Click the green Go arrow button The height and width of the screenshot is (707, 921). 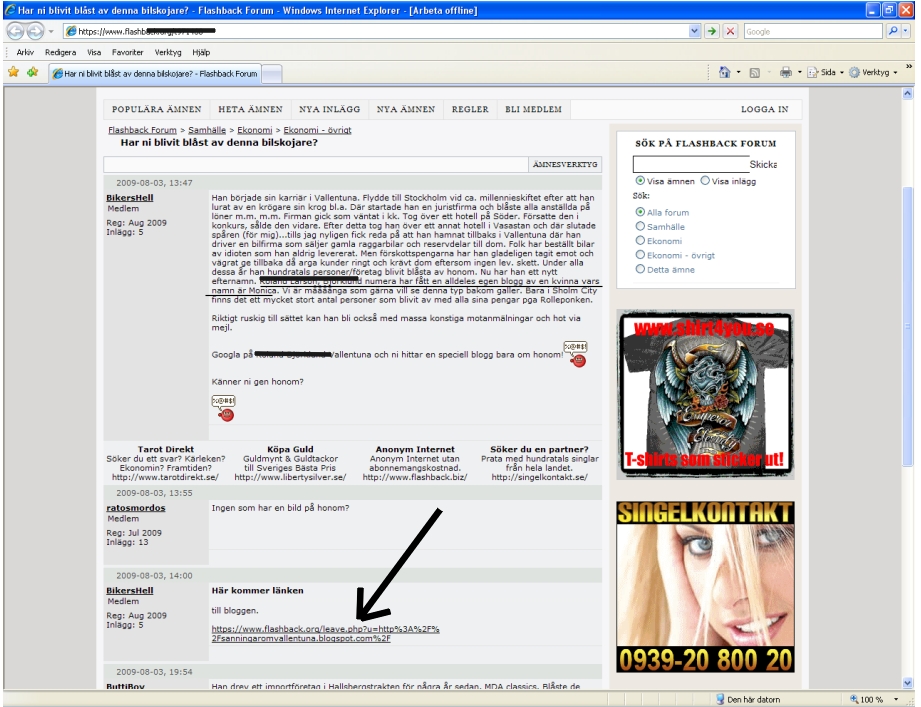(x=712, y=31)
